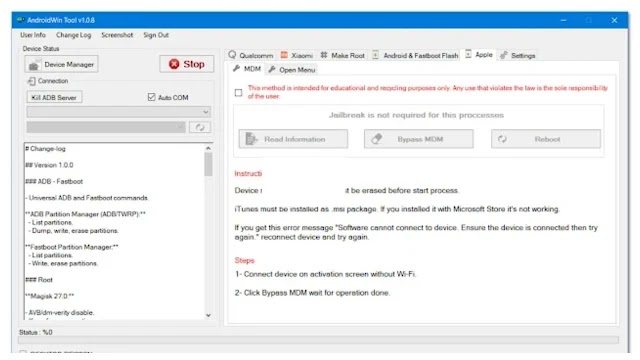This screenshot has height=360, width=640.
Task: Click the MDM sub-tab wrench icon
Action: point(236,69)
